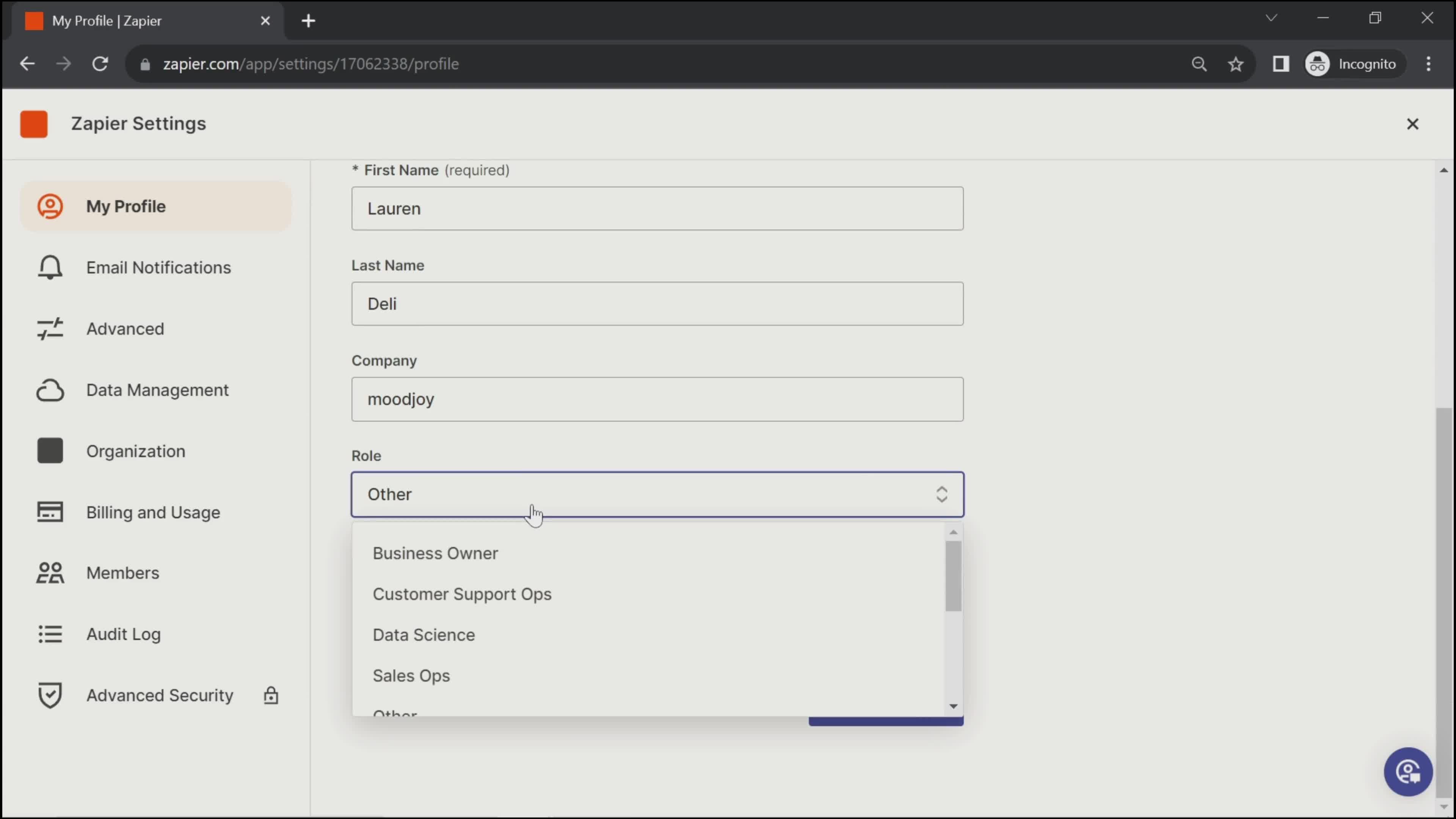This screenshot has height=819, width=1456.
Task: Click role list scroll down arrow
Action: [x=954, y=706]
